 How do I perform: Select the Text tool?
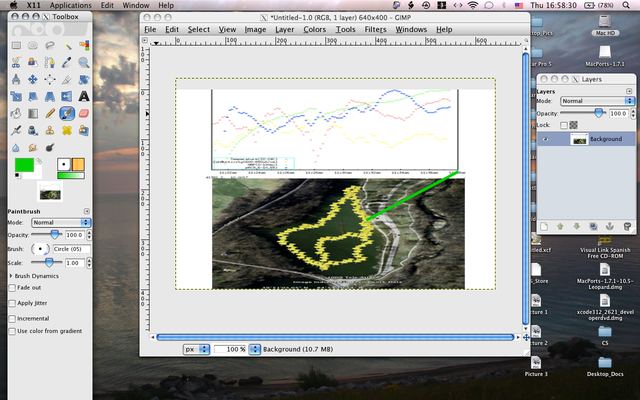pyautogui.click(x=84, y=96)
